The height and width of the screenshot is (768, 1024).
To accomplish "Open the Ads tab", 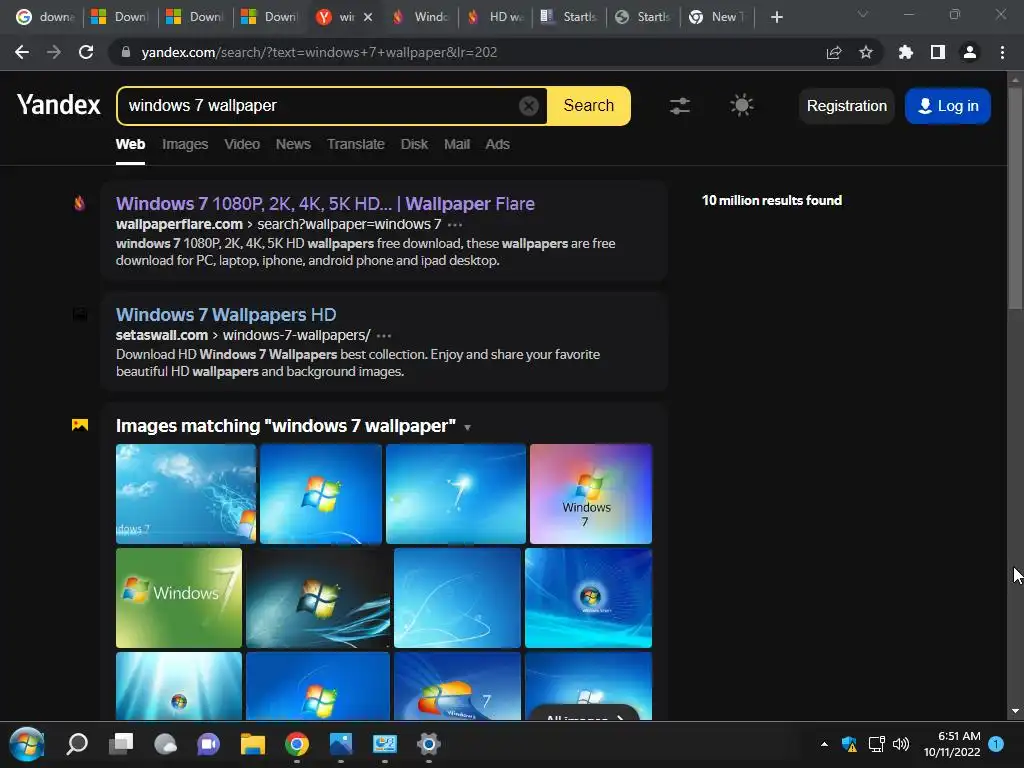I will click(x=497, y=144).
